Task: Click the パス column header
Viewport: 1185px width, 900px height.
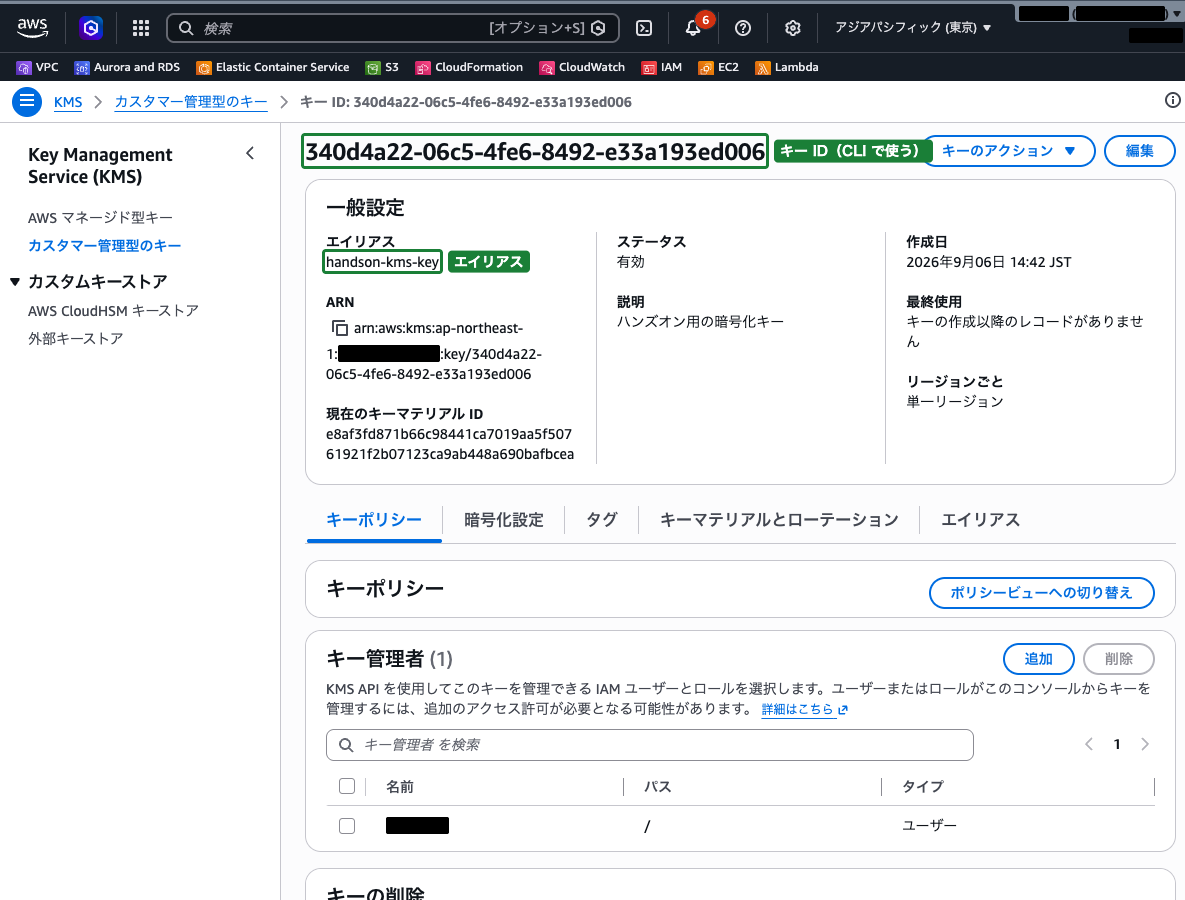Action: (x=657, y=787)
